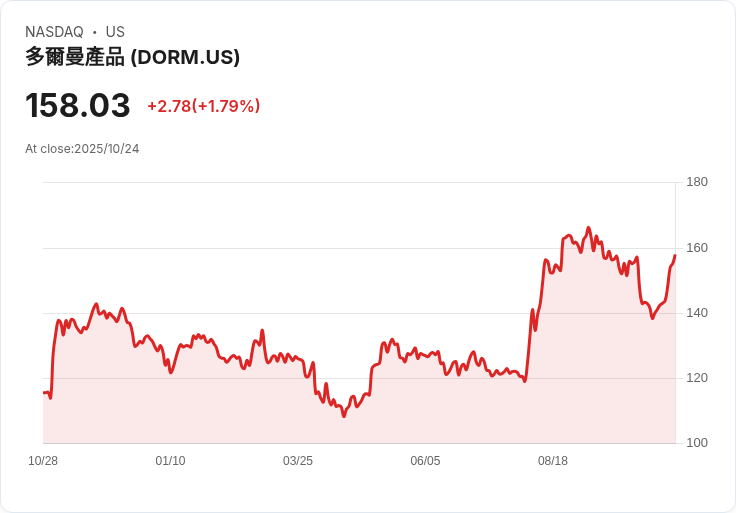Click the highest peak of the price line
Viewport: 736px width, 513px height.
click(x=588, y=228)
